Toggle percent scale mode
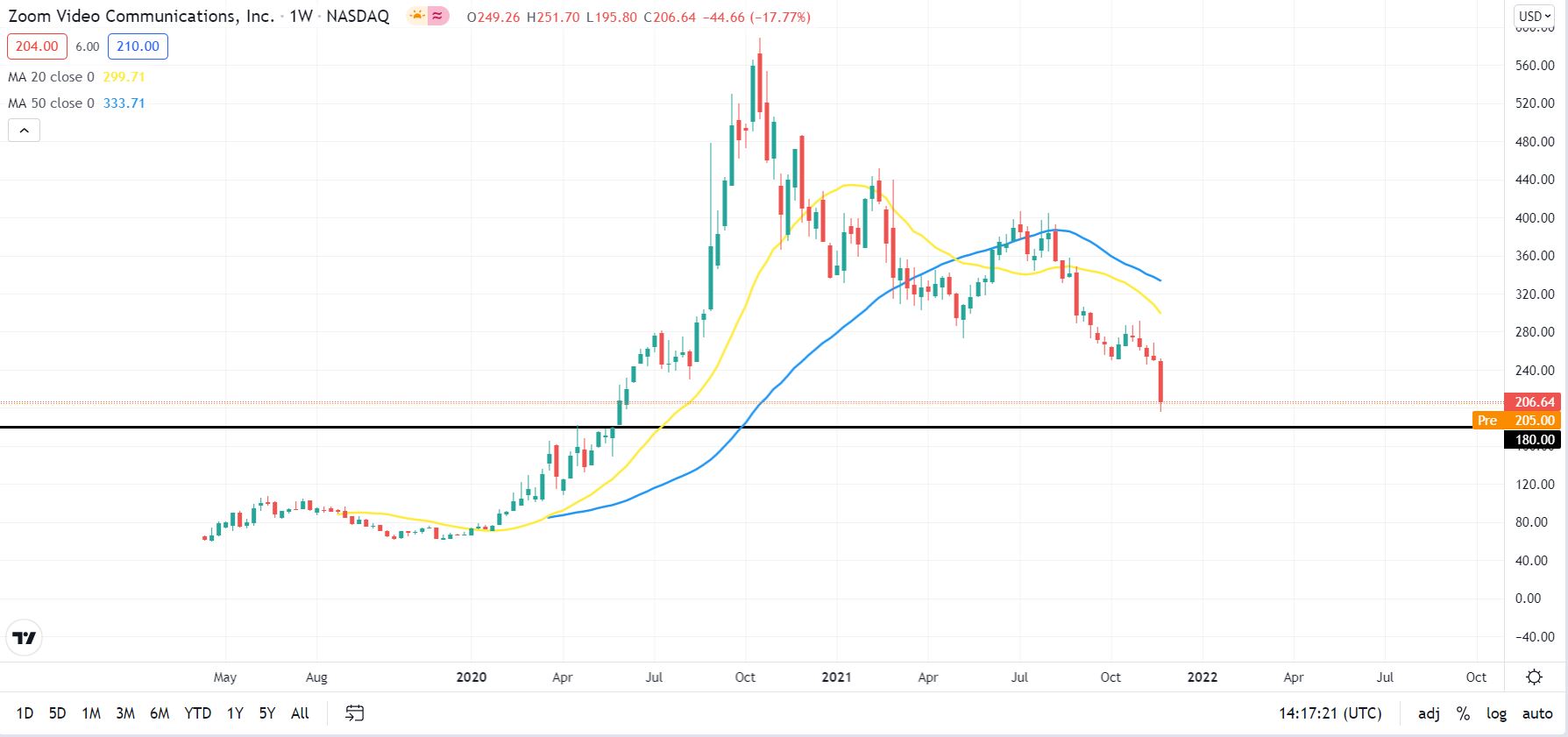The height and width of the screenshot is (737, 1568). [1463, 713]
